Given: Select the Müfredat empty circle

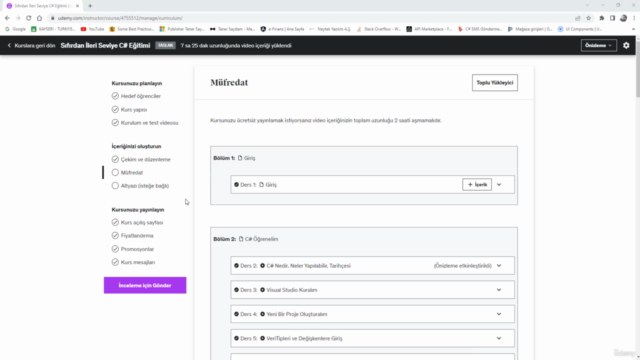Looking at the screenshot, I should point(115,173).
